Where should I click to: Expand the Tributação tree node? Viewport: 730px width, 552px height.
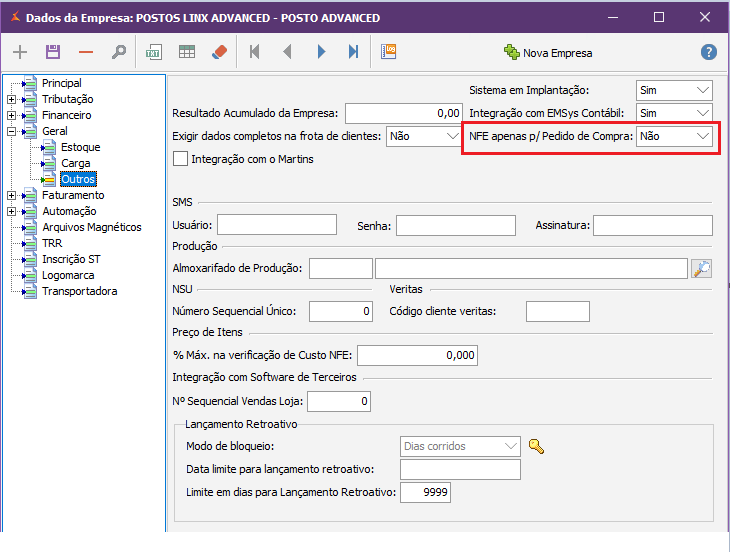coord(12,100)
